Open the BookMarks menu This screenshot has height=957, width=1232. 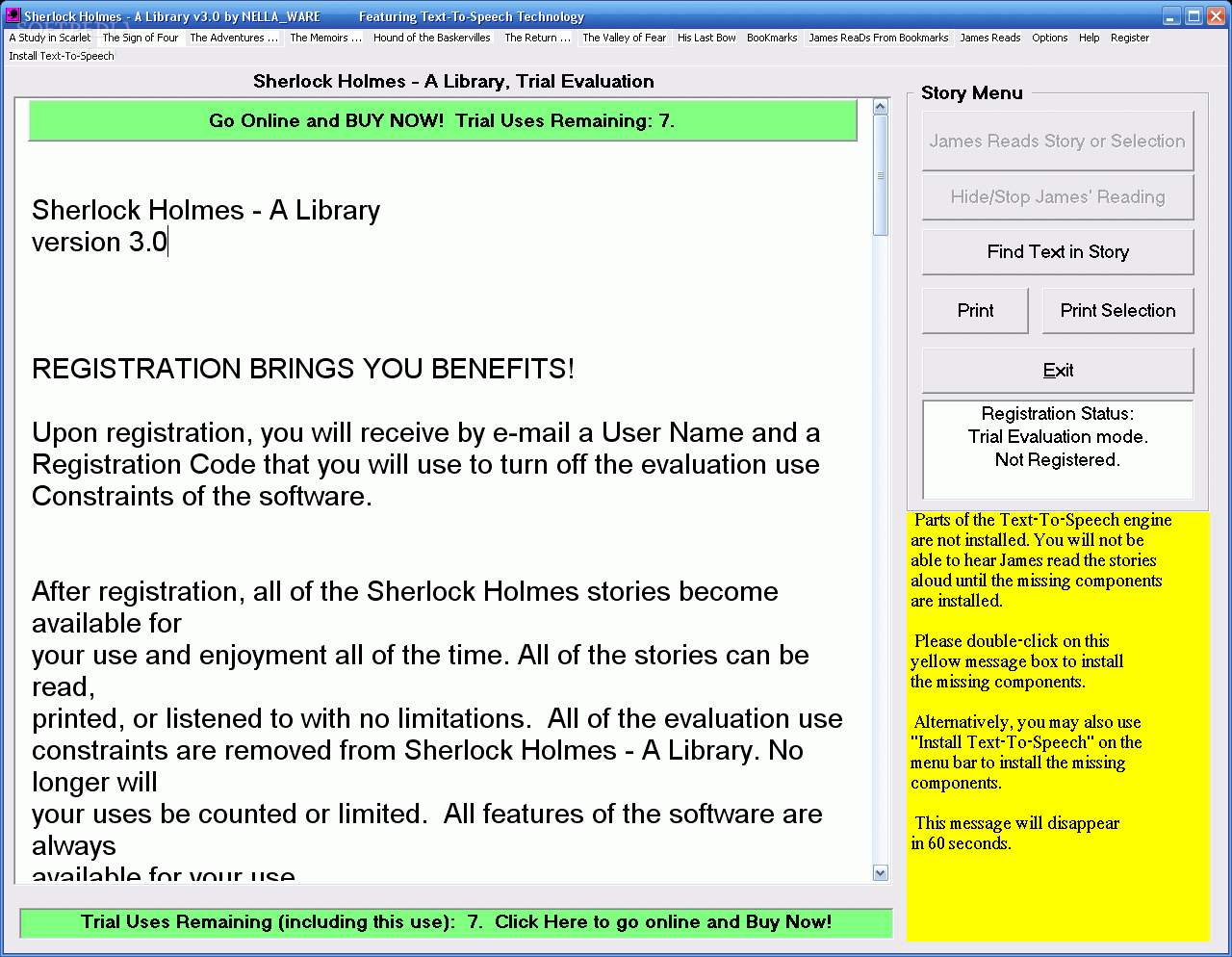point(772,38)
